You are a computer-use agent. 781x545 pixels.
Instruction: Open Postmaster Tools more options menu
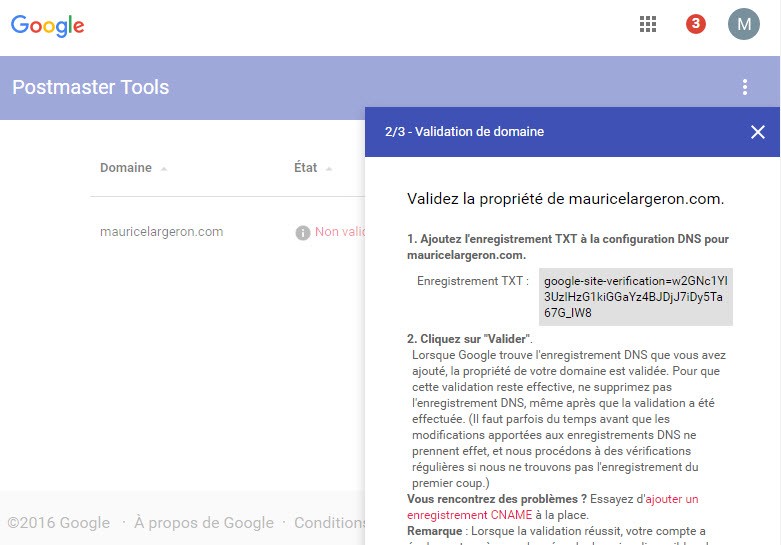click(745, 87)
